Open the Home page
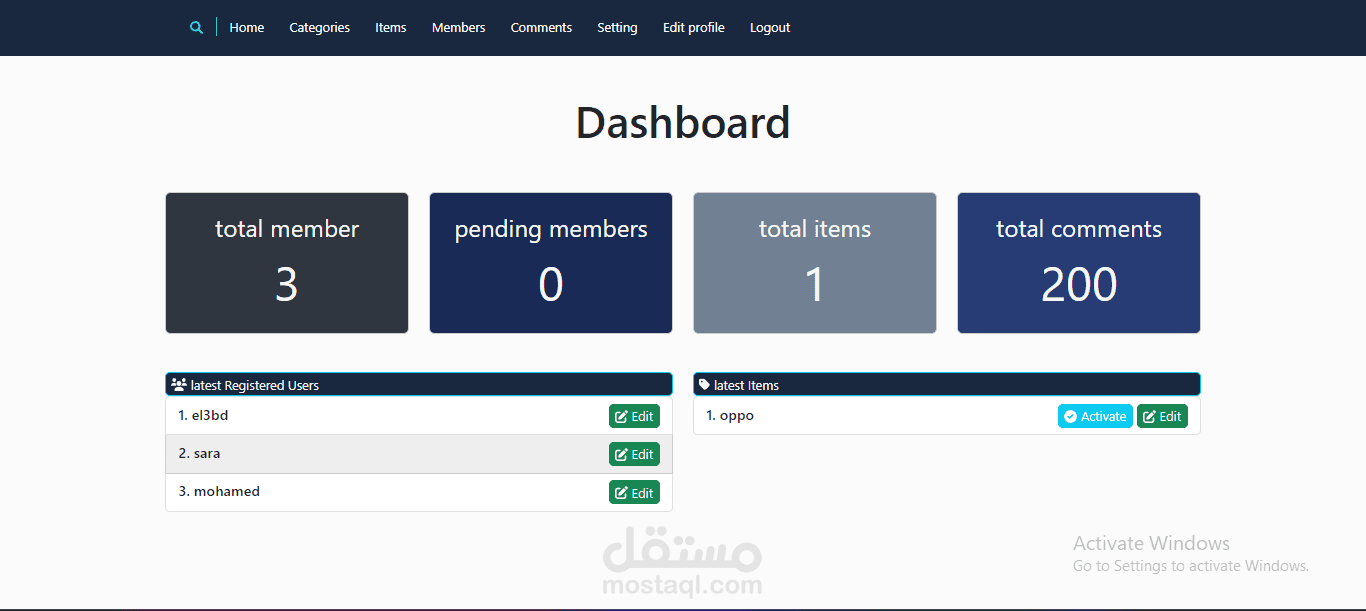Image resolution: width=1366 pixels, height=611 pixels. (246, 27)
